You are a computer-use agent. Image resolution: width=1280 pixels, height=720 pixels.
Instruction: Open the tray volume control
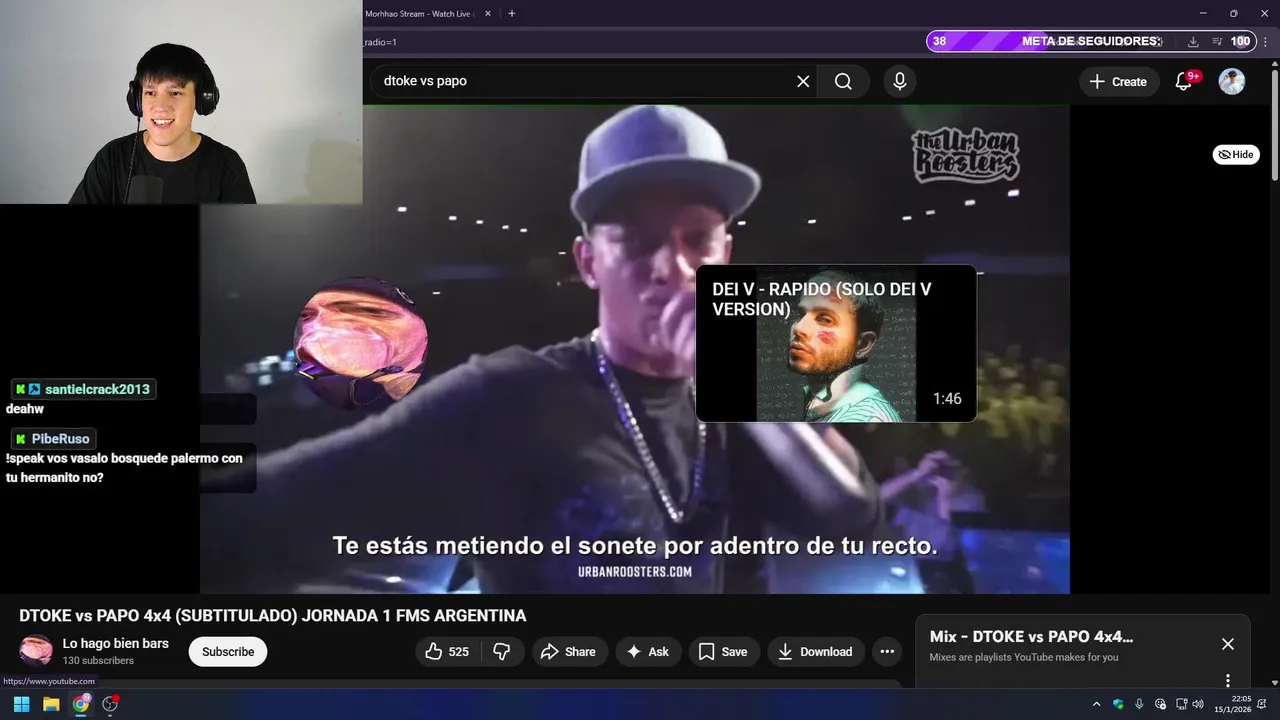tap(1198, 704)
